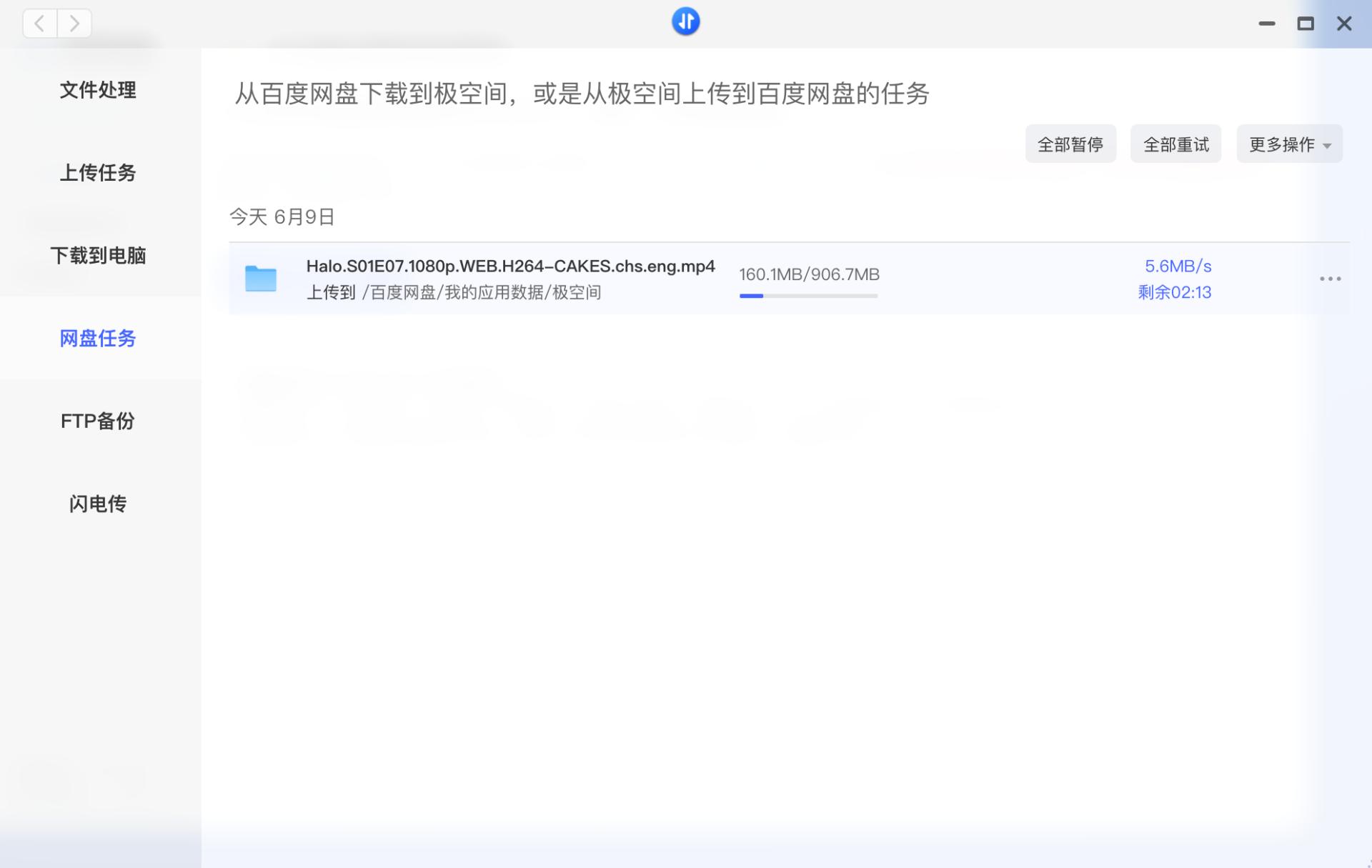1372x868 pixels.
Task: Click the folder icon next to the Halo task
Action: pos(262,279)
